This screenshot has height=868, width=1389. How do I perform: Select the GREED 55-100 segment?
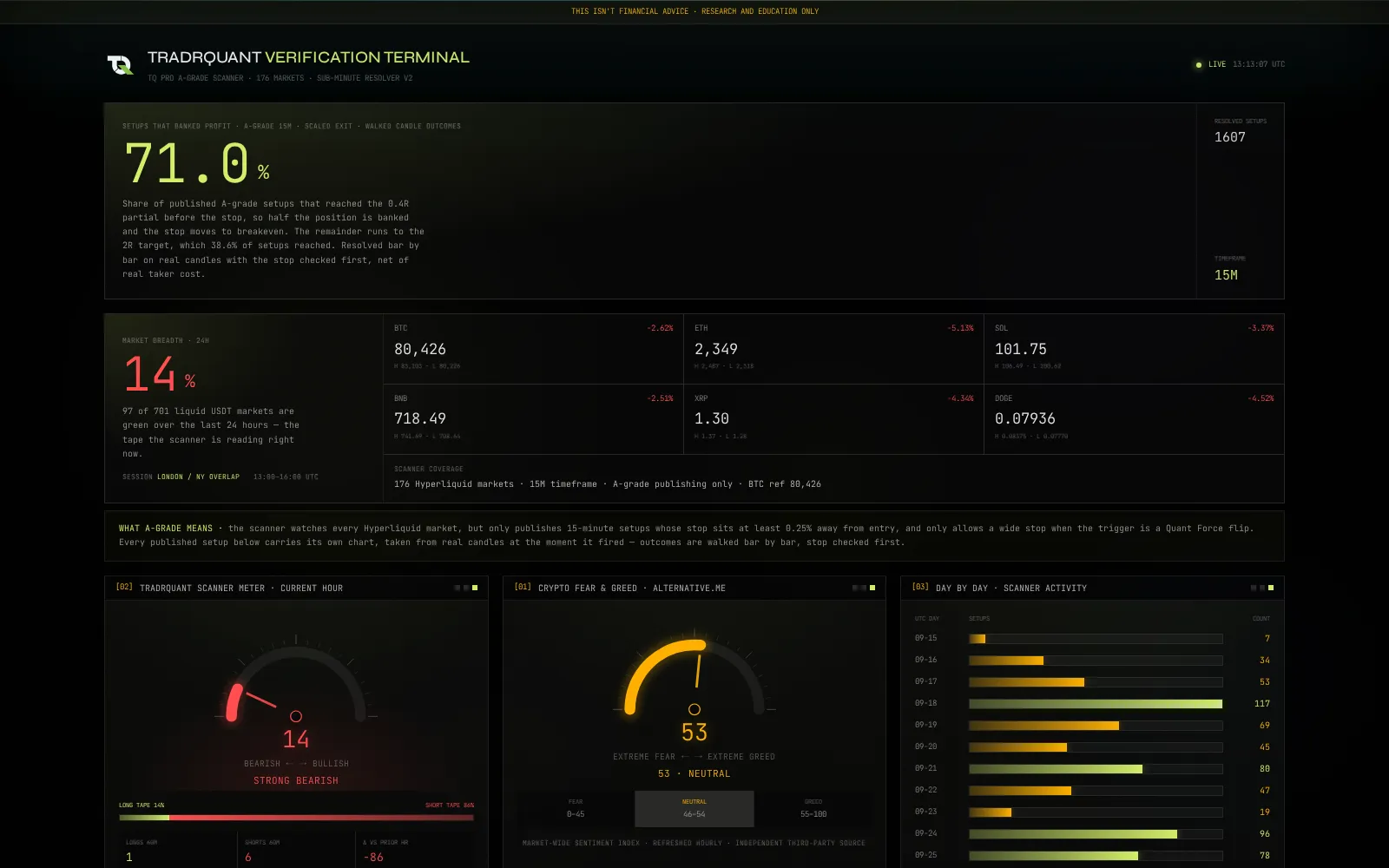tap(813, 808)
